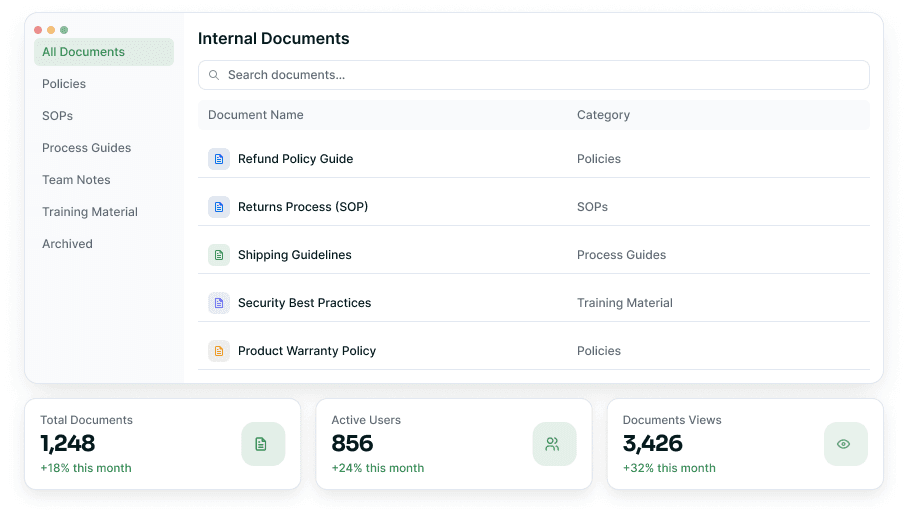Open the Policies sidebar section
This screenshot has width=908, height=510.
coord(64,84)
